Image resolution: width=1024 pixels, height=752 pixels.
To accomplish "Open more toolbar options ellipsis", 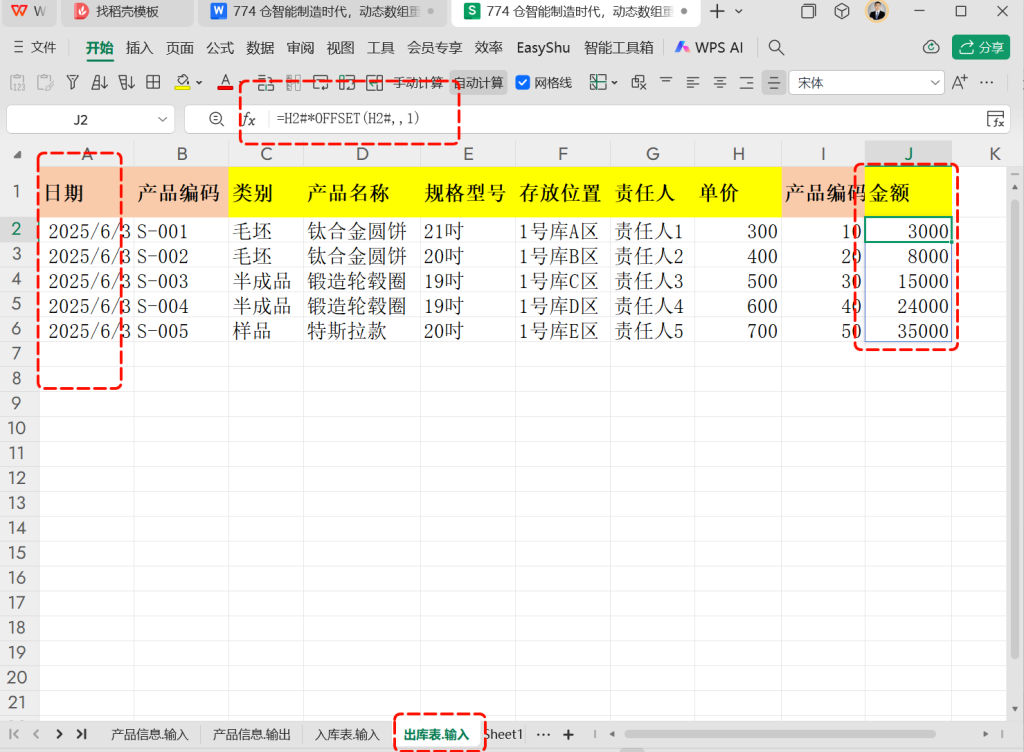I will click(987, 82).
